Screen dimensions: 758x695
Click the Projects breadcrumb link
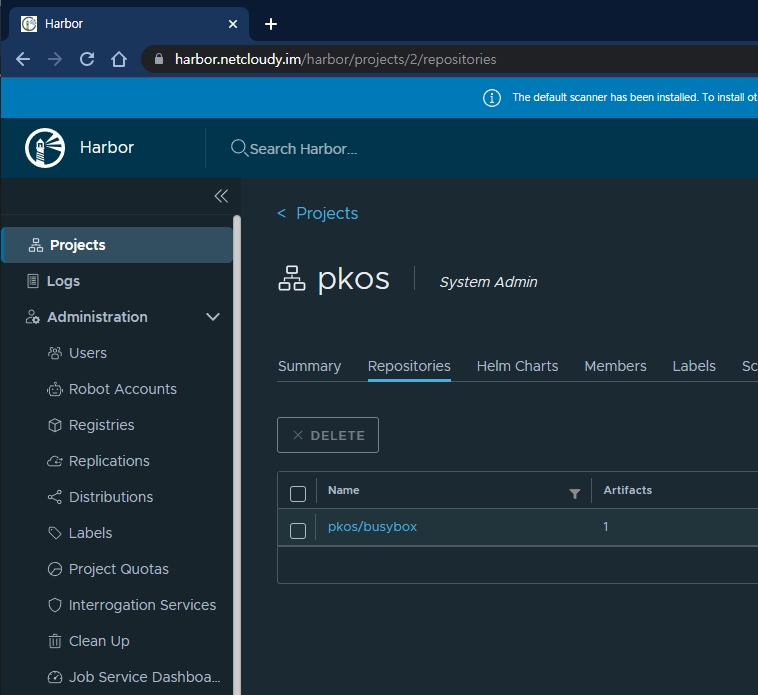coord(327,213)
